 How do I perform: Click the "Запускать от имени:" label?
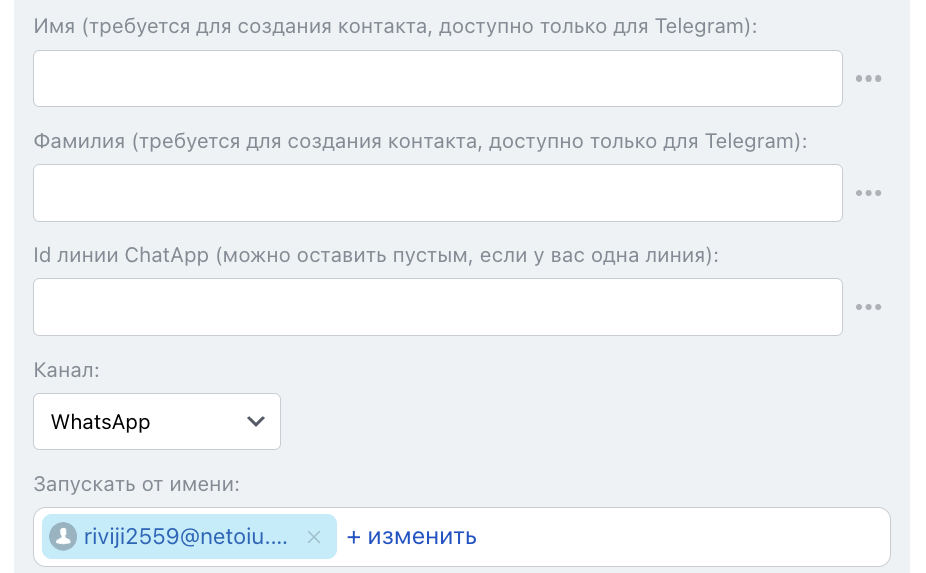[x=137, y=485]
